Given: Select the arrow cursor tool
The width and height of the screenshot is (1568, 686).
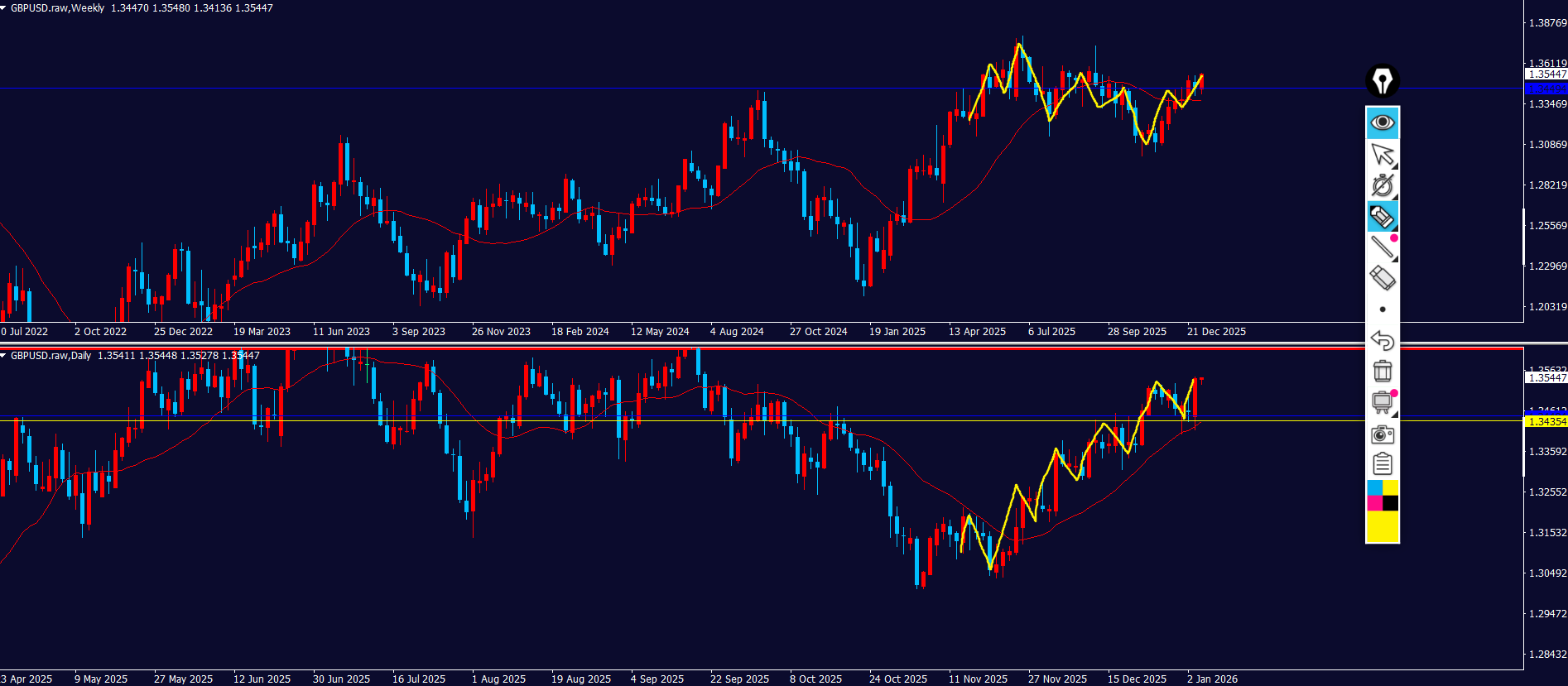Looking at the screenshot, I should pyautogui.click(x=1382, y=154).
